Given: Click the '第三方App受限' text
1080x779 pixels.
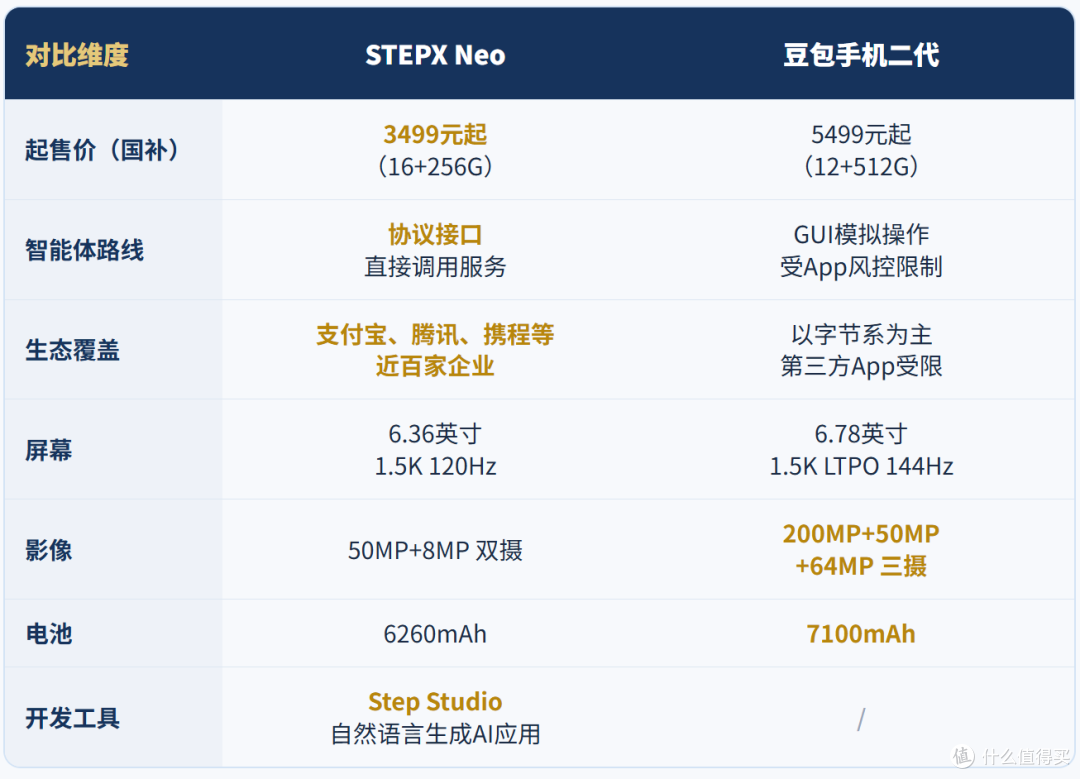Looking at the screenshot, I should click(x=861, y=366).
